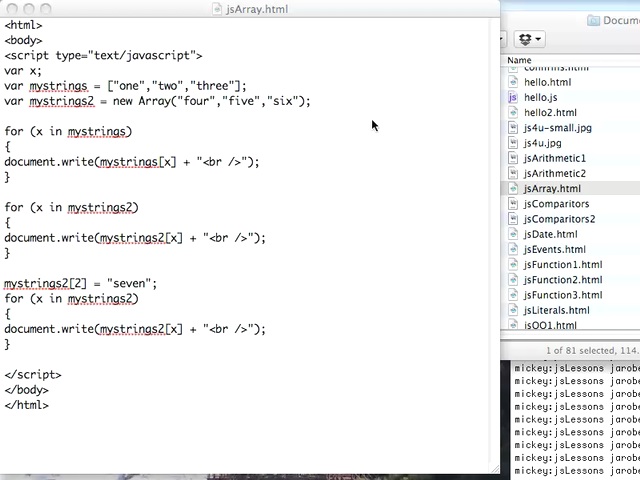Place cursor in 'var x;' line
Screen dimensions: 640x480
pyautogui.click(x=23, y=71)
